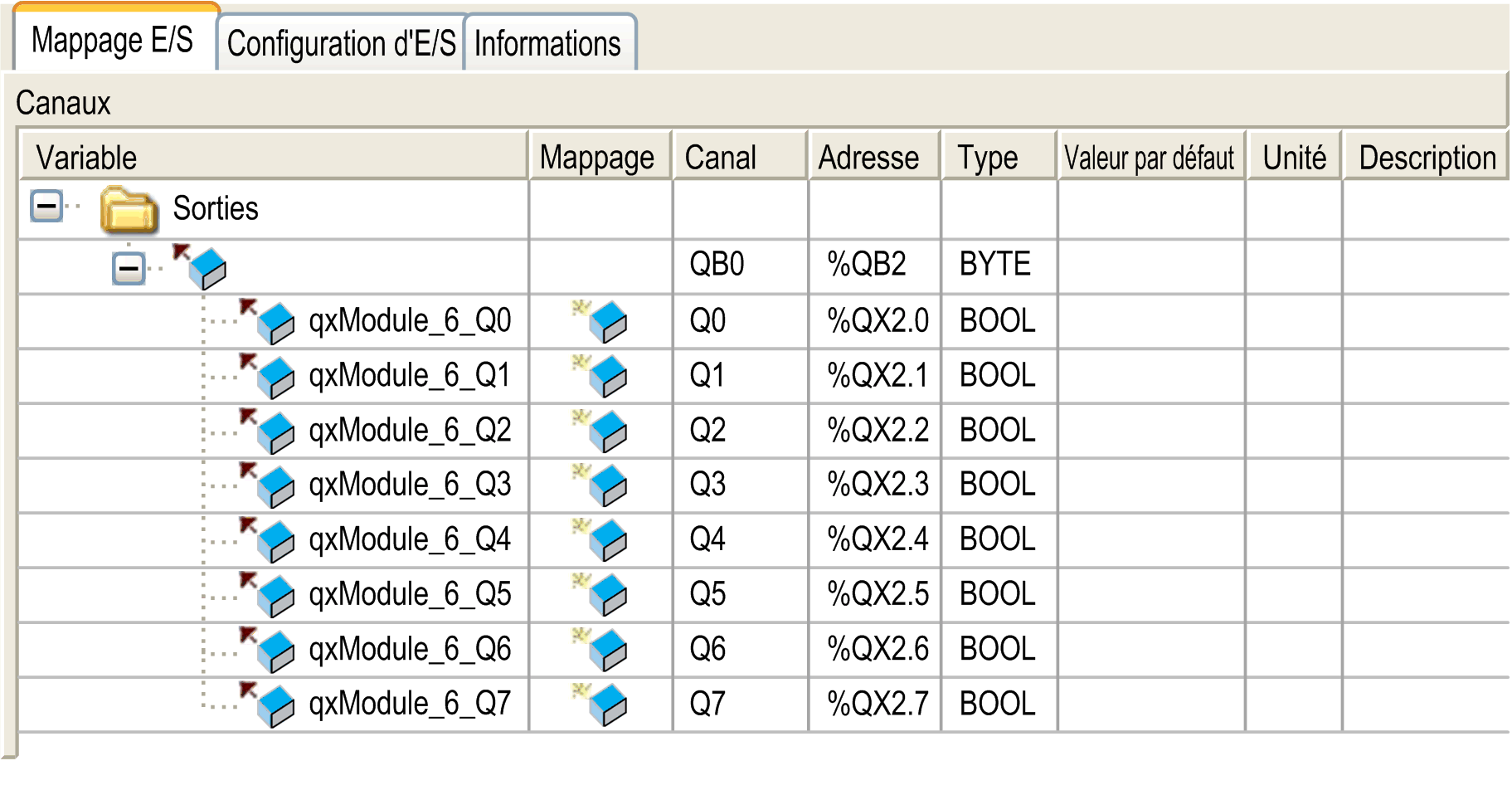Switch to Configuration d'E/S tab

click(x=341, y=43)
